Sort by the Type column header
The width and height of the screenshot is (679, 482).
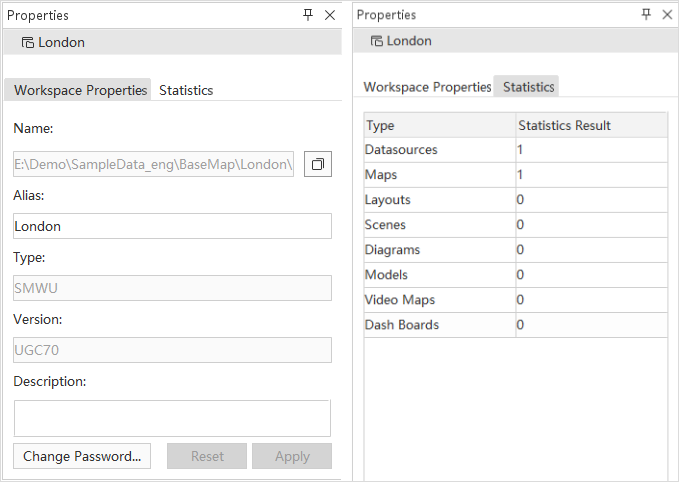(438, 125)
